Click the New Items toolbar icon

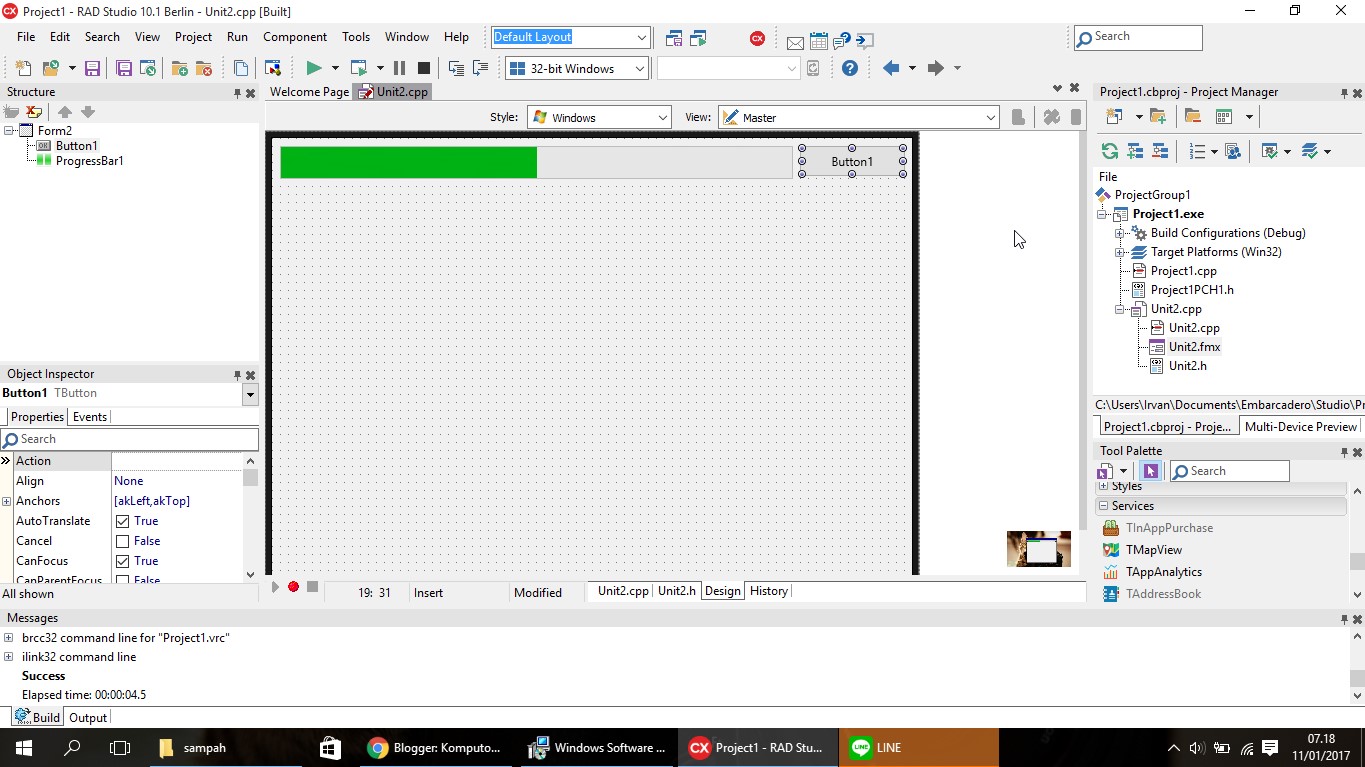click(24, 68)
